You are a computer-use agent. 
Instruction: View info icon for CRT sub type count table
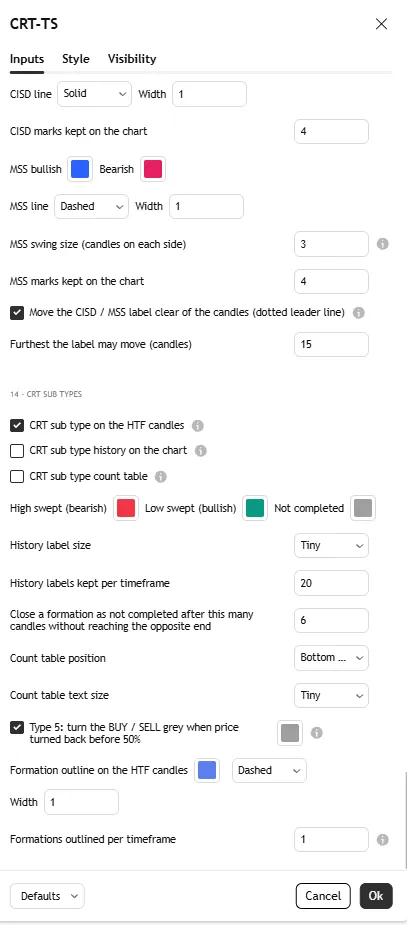click(x=160, y=476)
